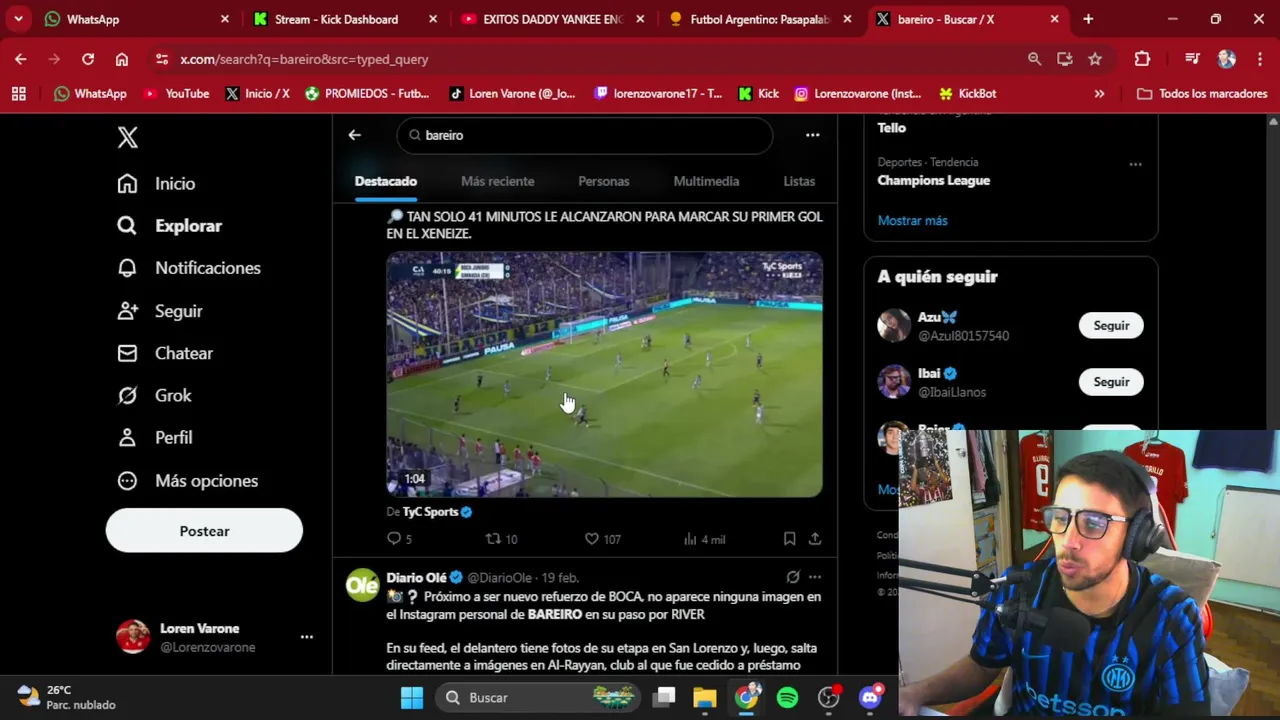
Task: Click the address bar URL
Action: coord(304,59)
